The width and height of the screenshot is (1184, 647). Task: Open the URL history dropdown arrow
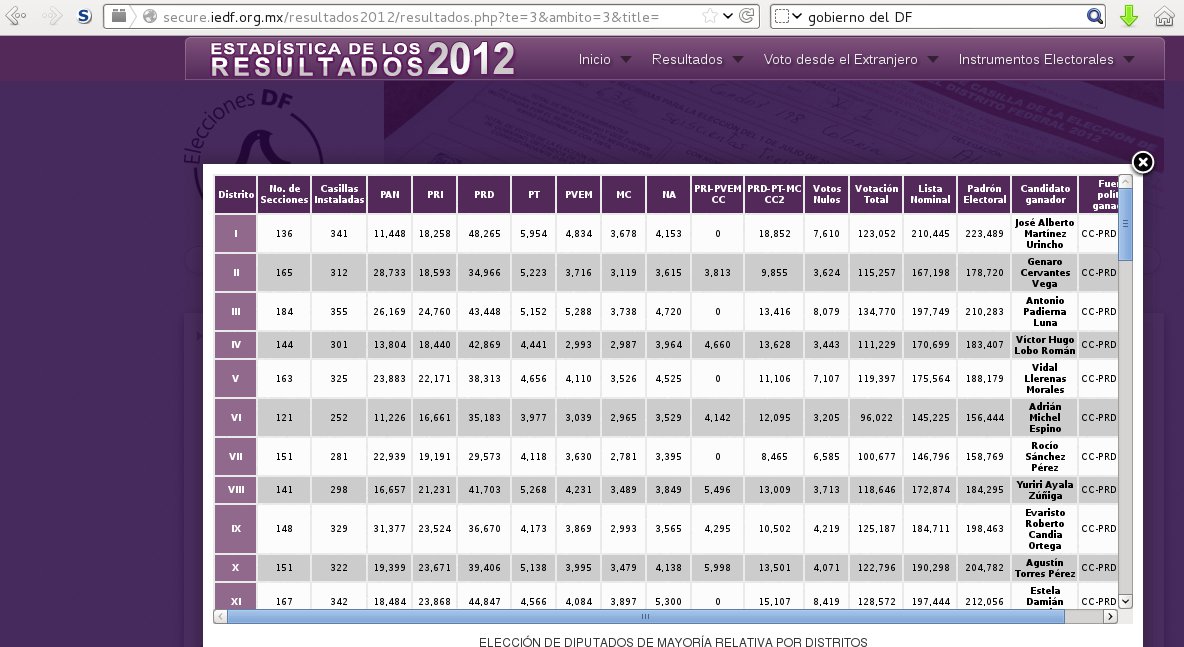coord(728,17)
